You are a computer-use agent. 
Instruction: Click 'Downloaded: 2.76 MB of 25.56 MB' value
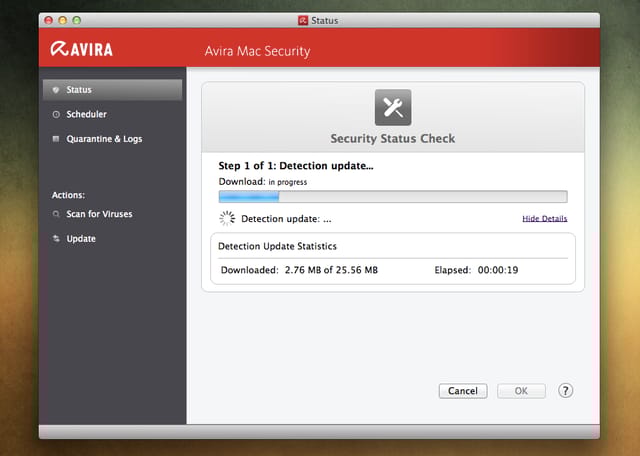point(299,270)
